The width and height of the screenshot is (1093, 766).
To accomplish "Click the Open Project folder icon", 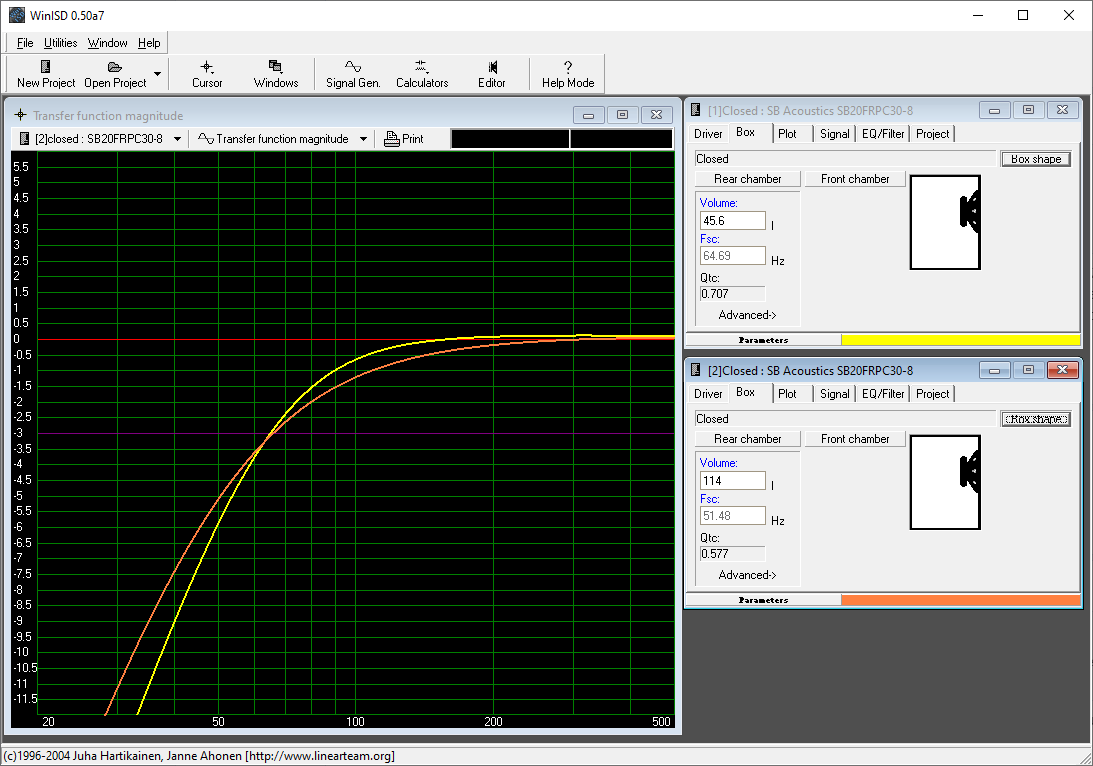I will (x=115, y=67).
